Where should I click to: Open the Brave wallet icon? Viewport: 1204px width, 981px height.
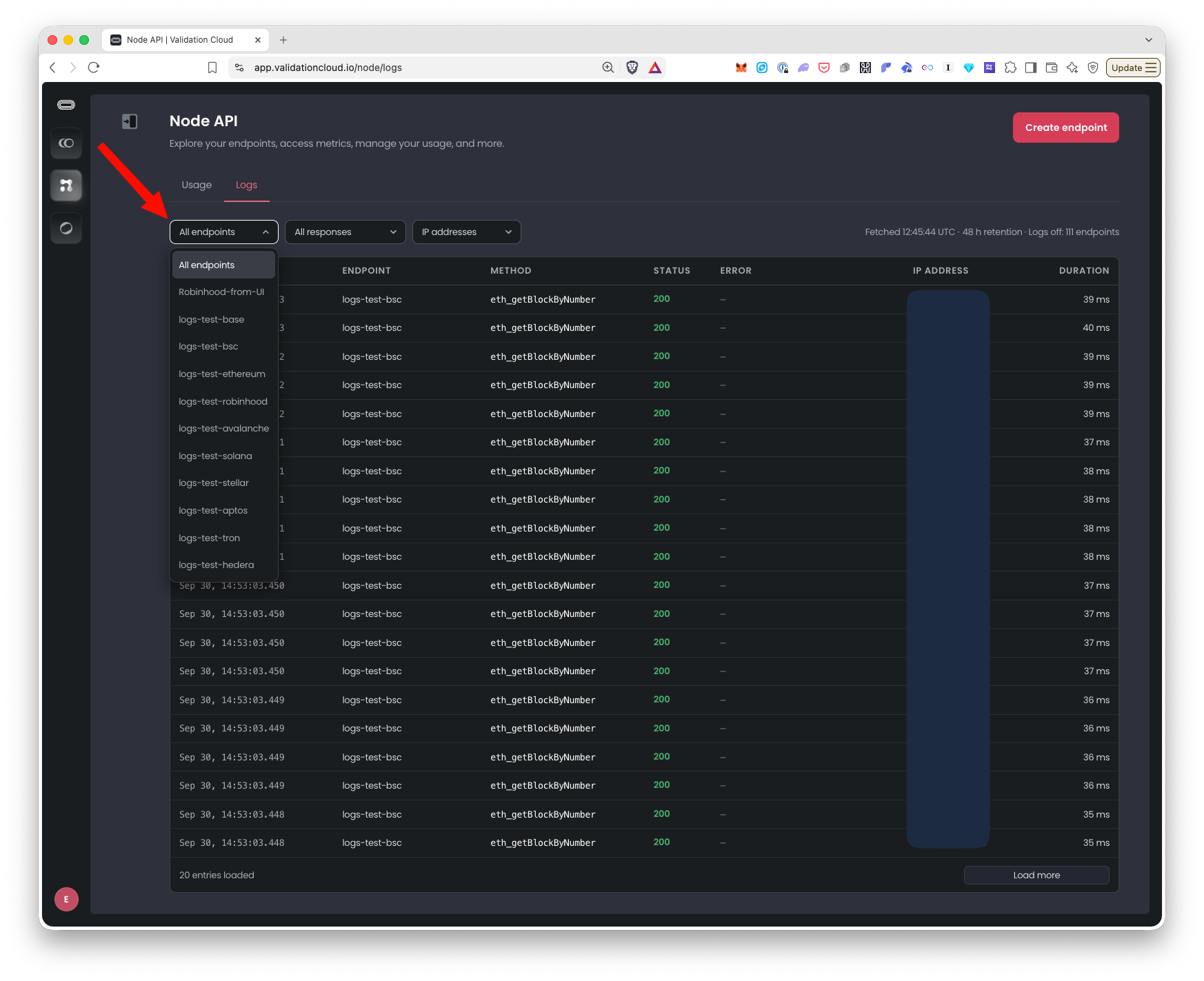click(1052, 68)
